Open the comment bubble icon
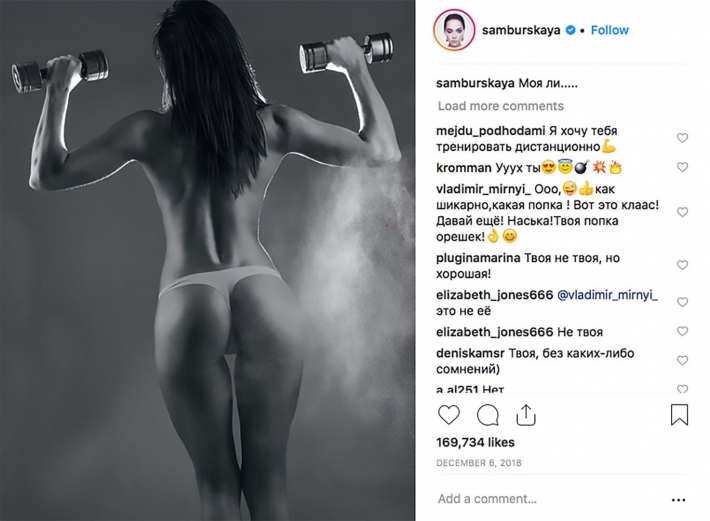Viewport: 710px width, 521px height. (x=488, y=415)
